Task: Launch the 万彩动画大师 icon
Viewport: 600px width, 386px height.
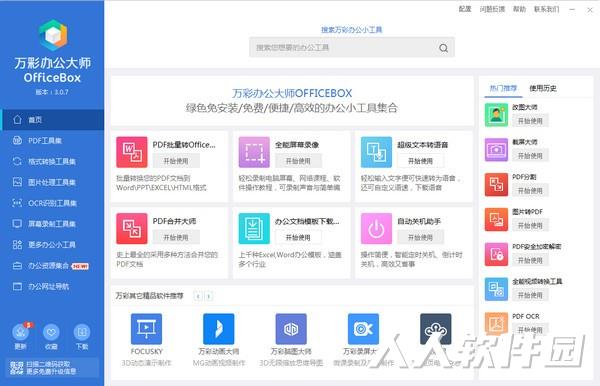Action: (x=218, y=329)
